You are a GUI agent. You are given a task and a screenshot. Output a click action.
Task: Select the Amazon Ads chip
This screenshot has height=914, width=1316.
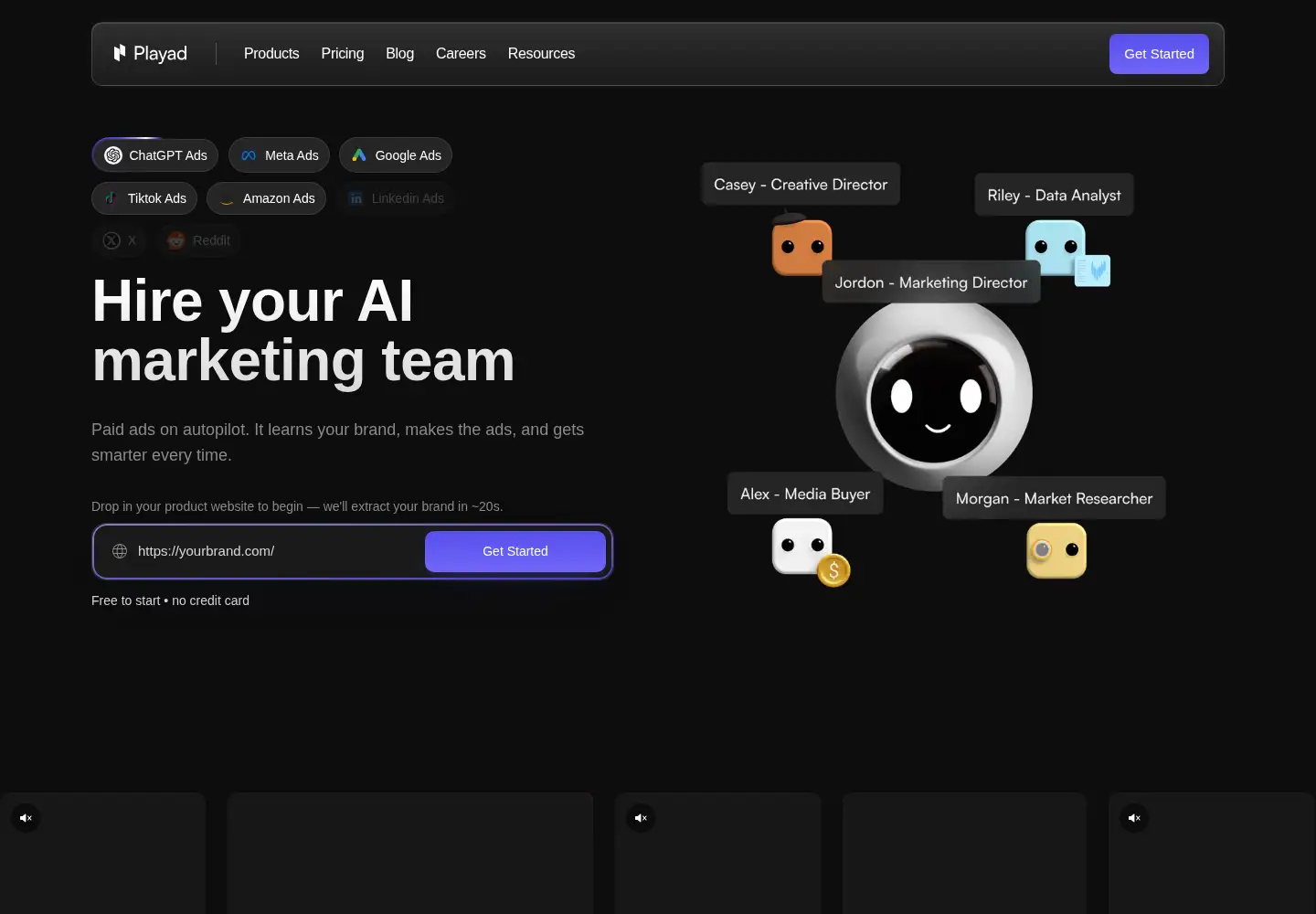tap(266, 198)
